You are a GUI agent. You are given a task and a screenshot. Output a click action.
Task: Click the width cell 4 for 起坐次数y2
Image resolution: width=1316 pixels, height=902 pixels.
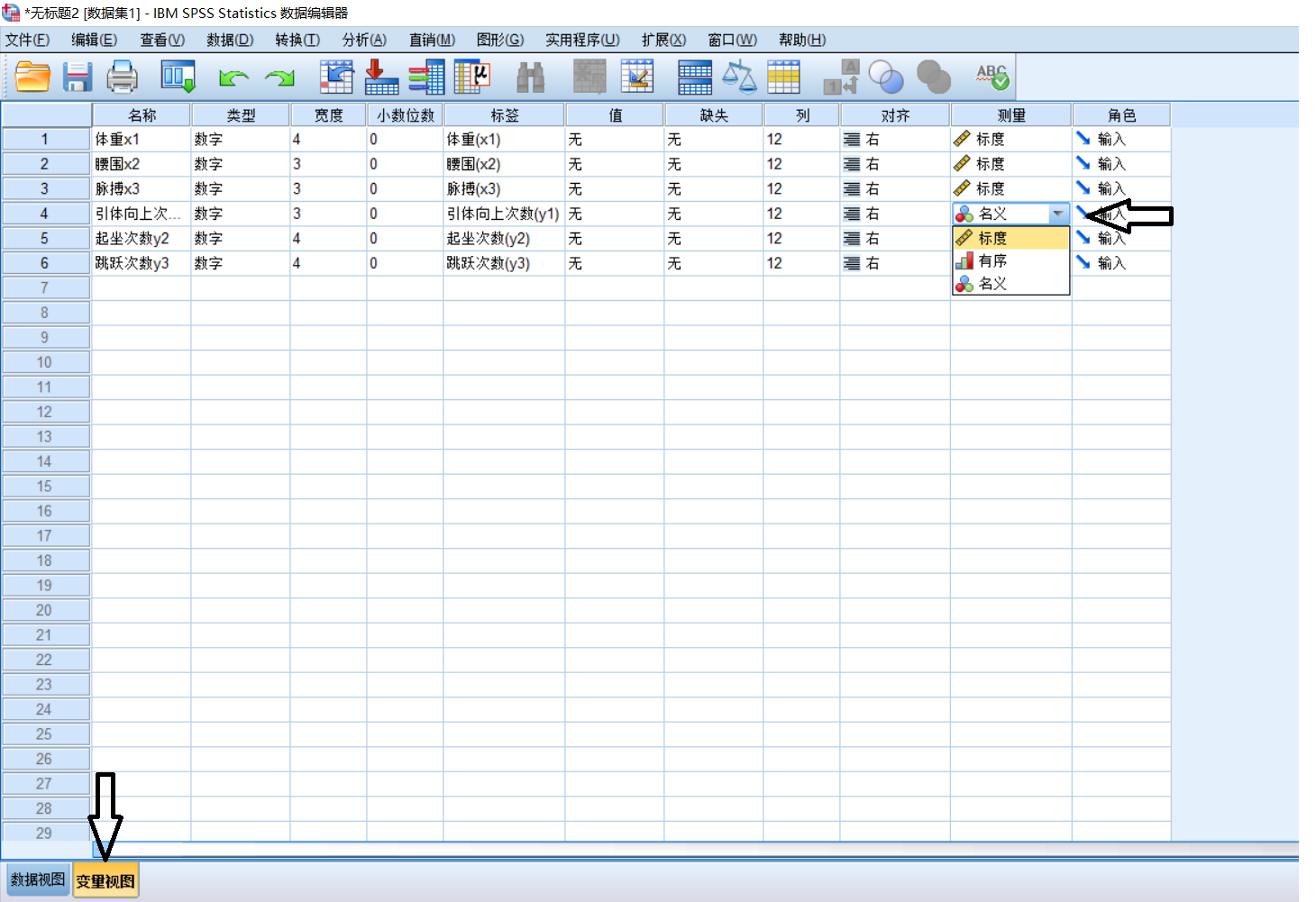(328, 239)
